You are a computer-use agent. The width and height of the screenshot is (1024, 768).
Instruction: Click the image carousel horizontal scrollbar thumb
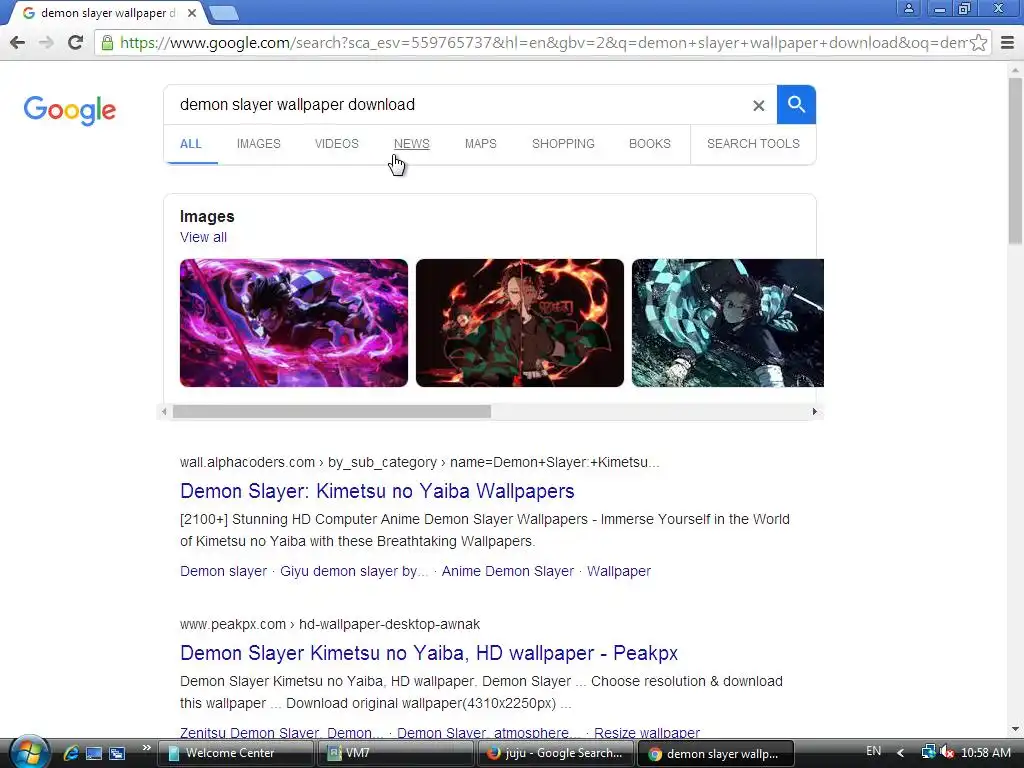[332, 411]
